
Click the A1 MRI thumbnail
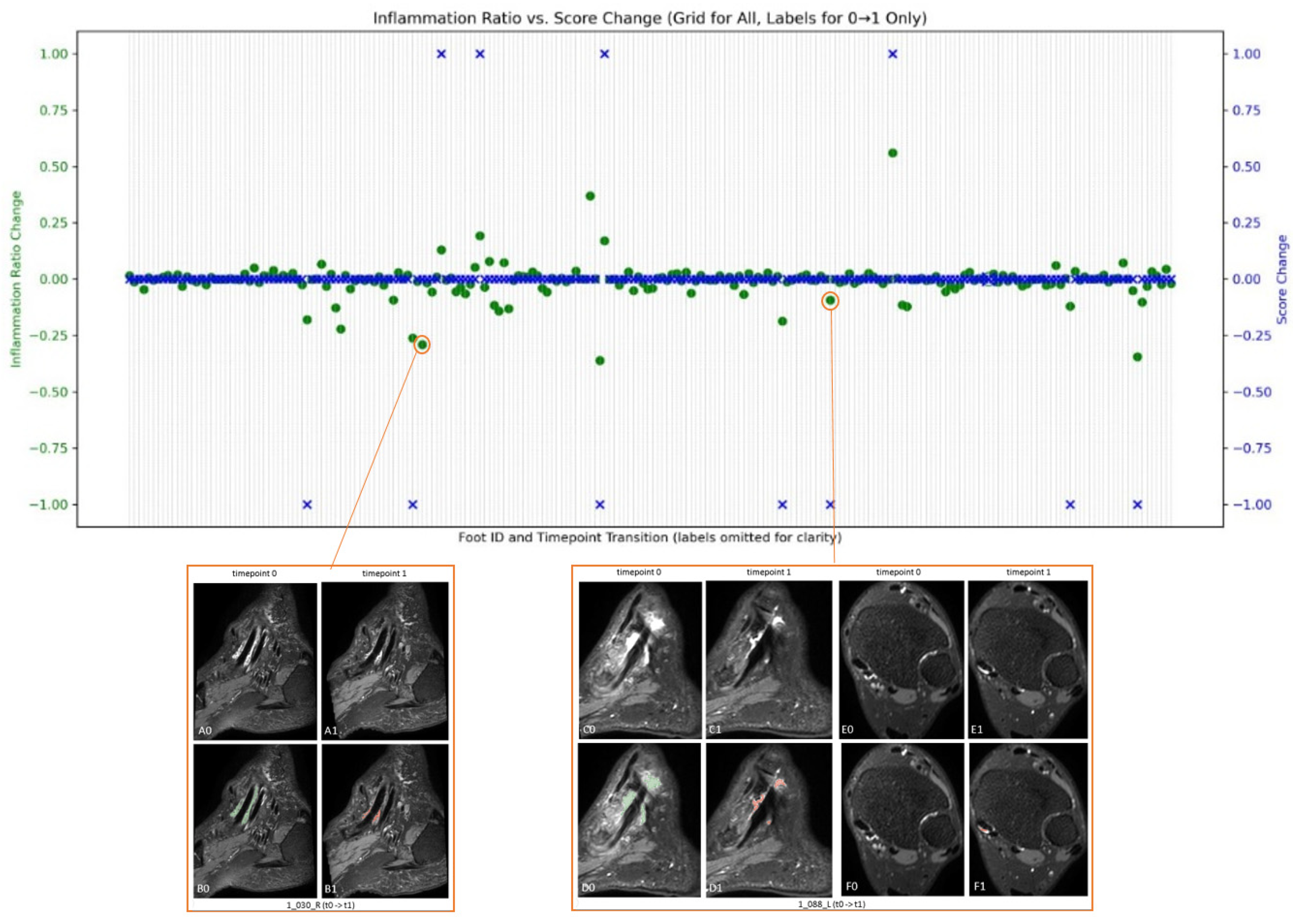tap(384, 661)
